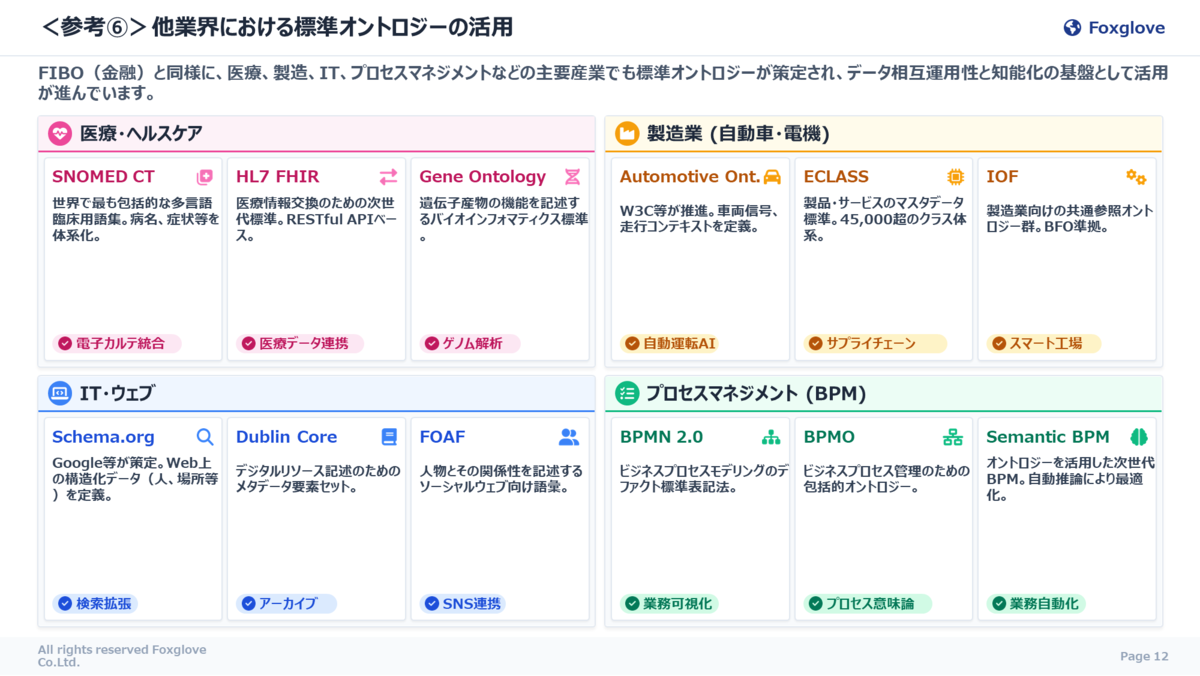1200x676 pixels.
Task: Click the brain icon on Semantic BPM card
Action: [x=1138, y=437]
